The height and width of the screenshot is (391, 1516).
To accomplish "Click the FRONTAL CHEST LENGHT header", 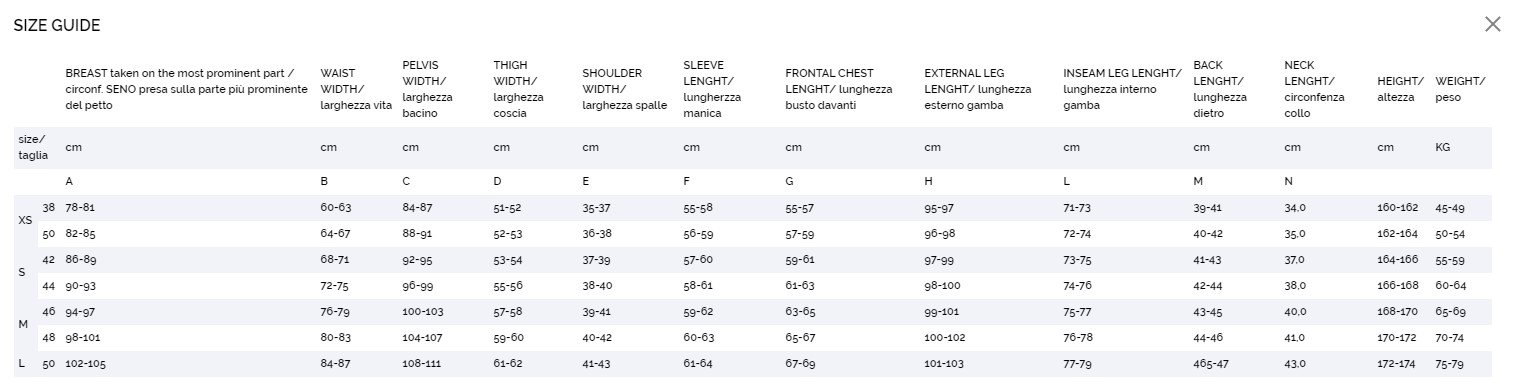I will 839,89.
